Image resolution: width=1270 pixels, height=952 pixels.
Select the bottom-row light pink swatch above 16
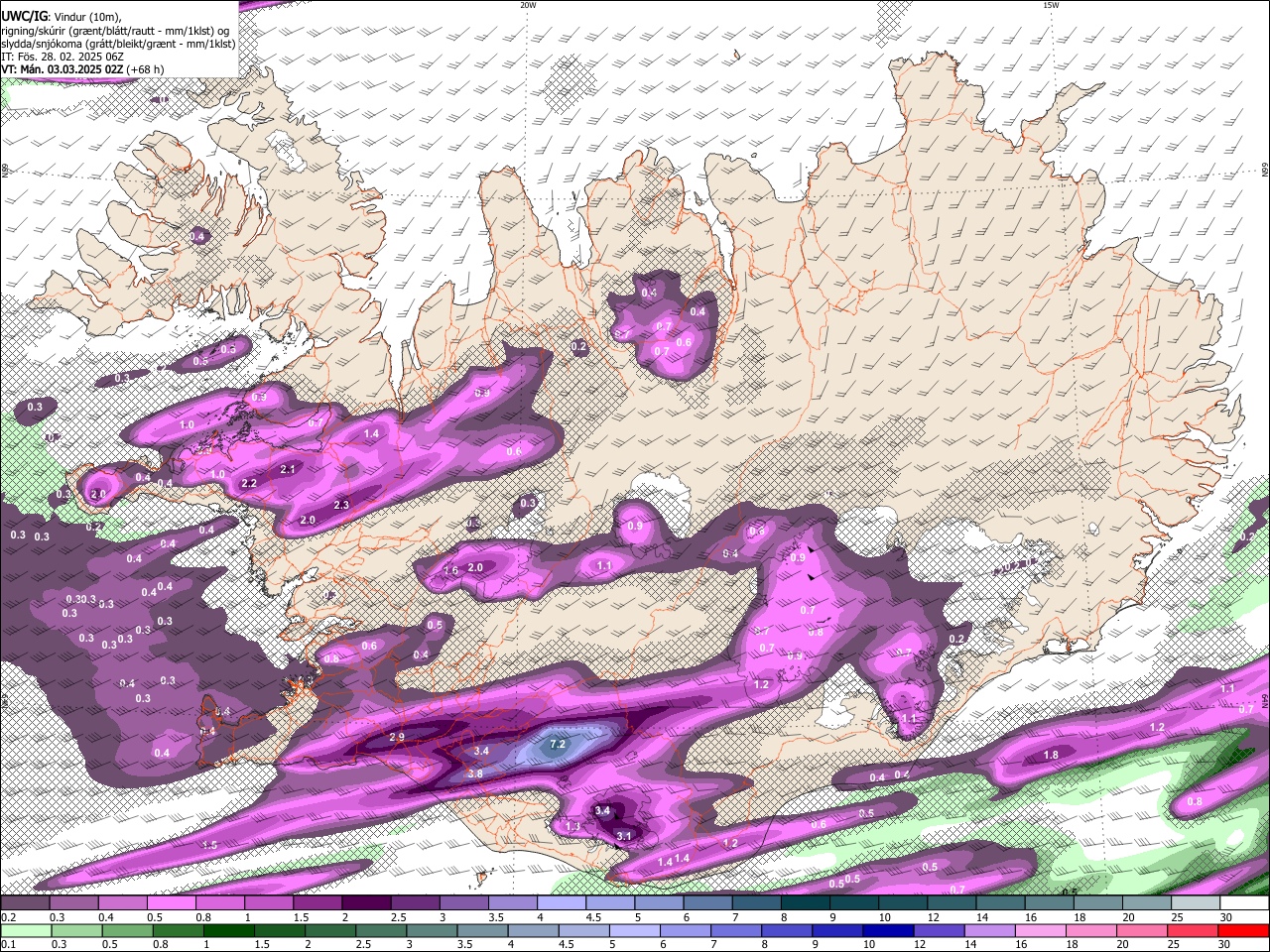[x=1039, y=930]
